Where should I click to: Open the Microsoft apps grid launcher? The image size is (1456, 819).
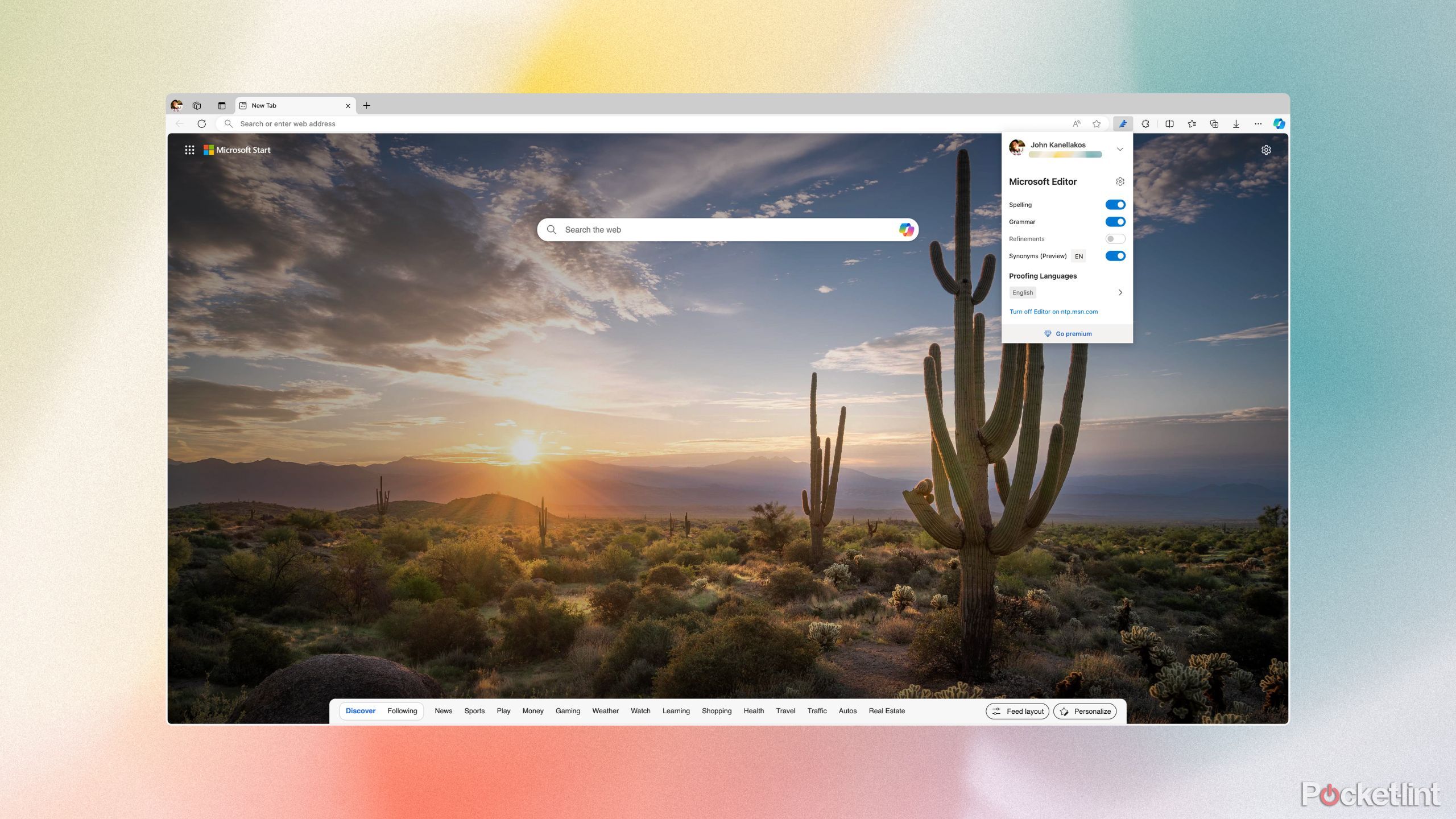(189, 150)
